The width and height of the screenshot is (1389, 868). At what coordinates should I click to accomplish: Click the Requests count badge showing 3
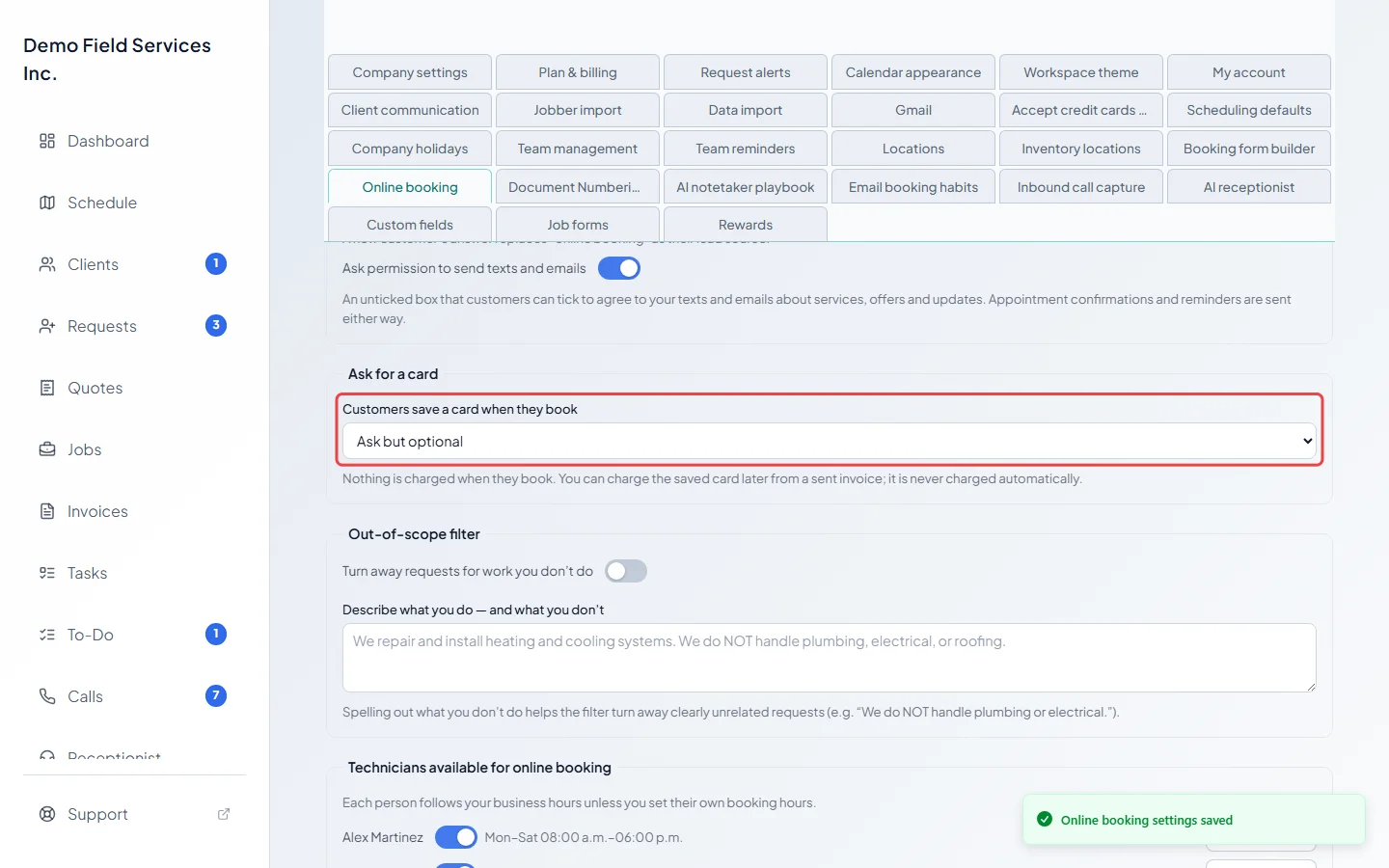click(x=216, y=325)
